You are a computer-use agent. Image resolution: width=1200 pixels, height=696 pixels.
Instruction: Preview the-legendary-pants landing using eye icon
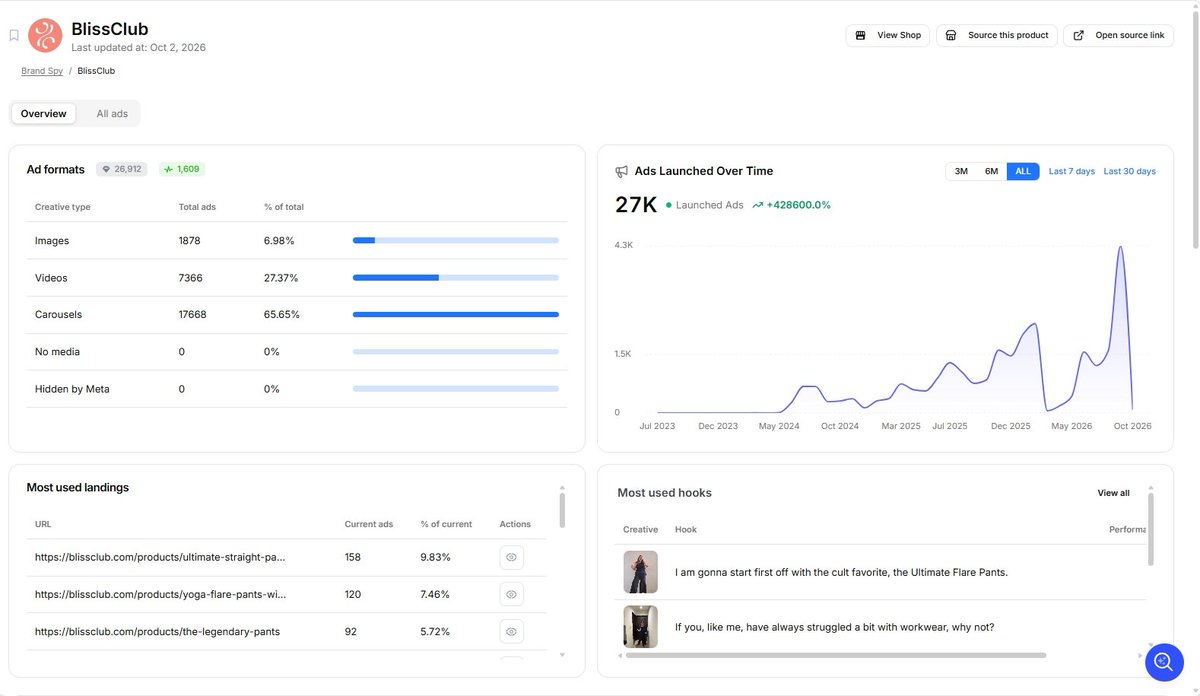(511, 632)
